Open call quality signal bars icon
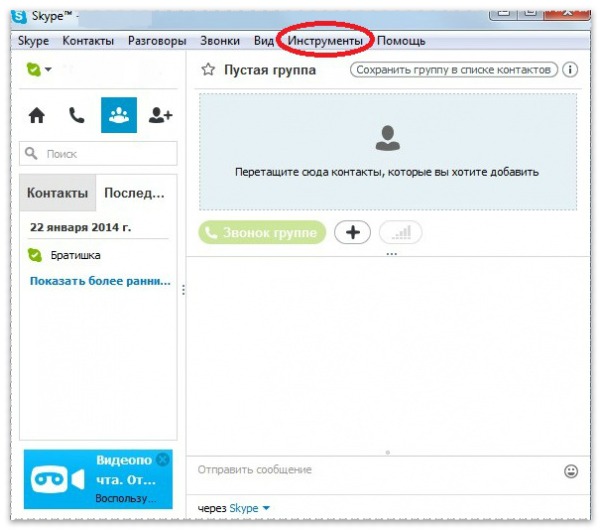 [400, 232]
